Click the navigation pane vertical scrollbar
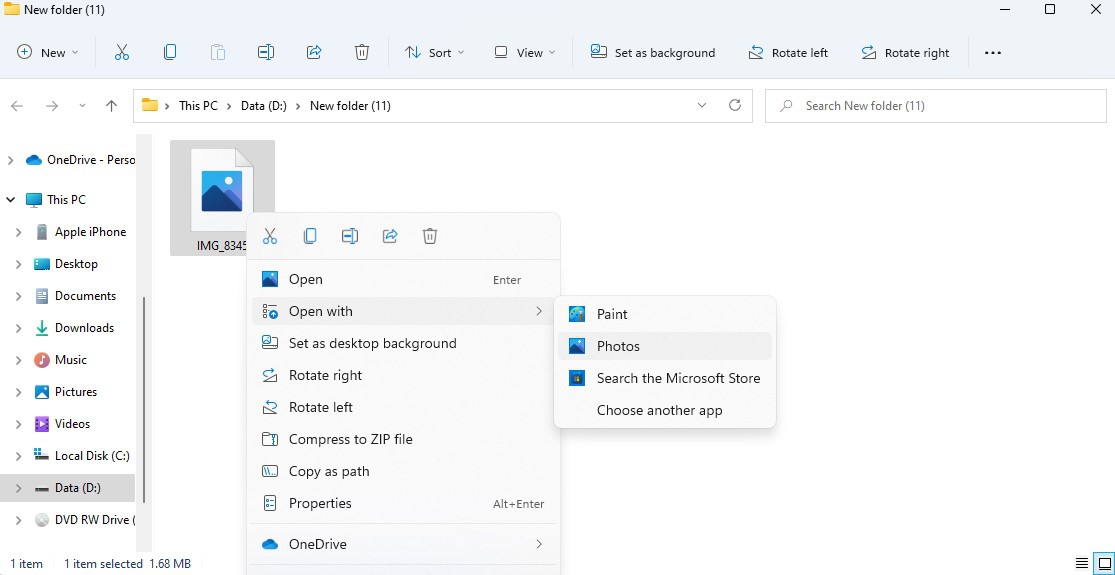 pos(144,400)
